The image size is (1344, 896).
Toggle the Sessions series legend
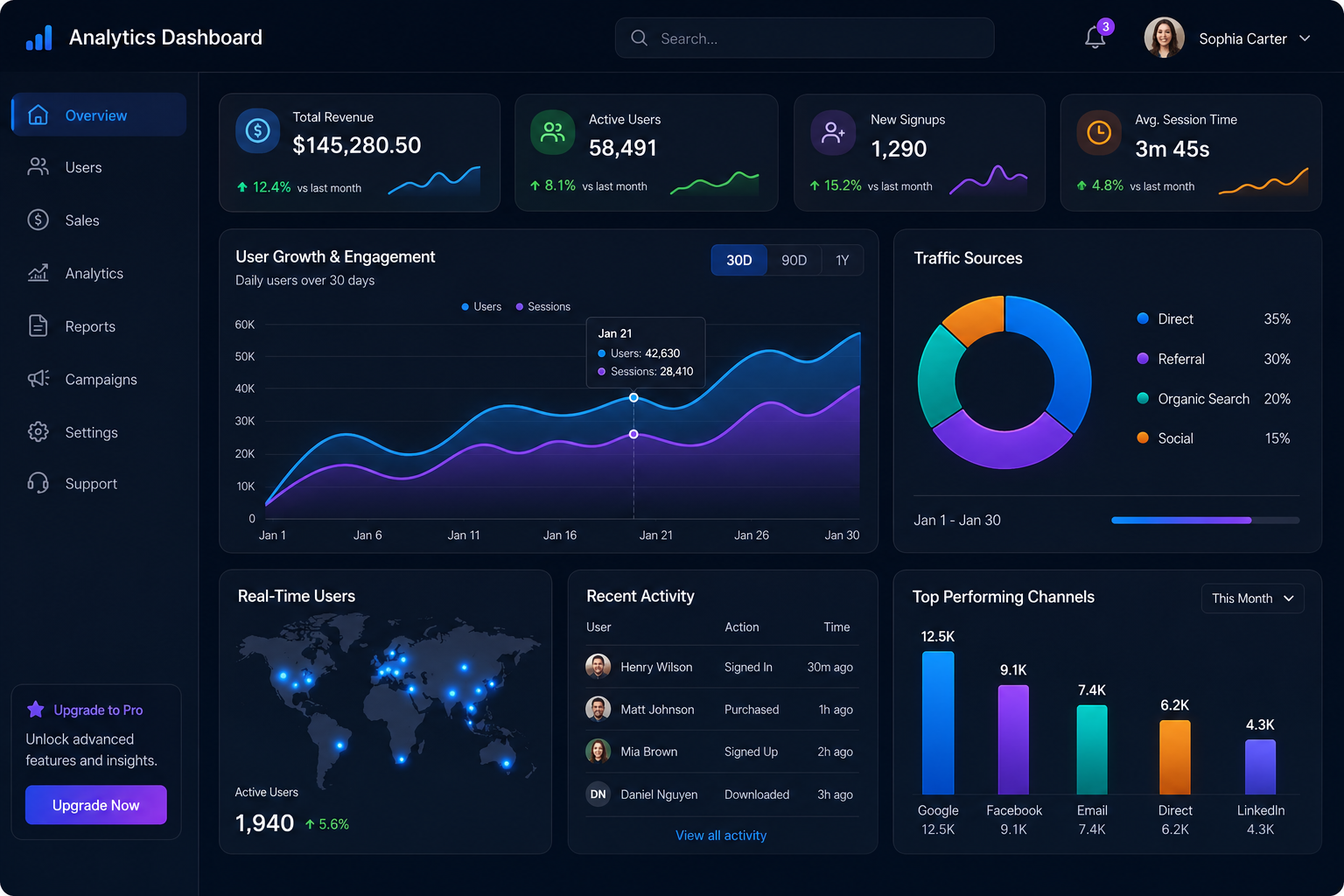pyautogui.click(x=543, y=306)
